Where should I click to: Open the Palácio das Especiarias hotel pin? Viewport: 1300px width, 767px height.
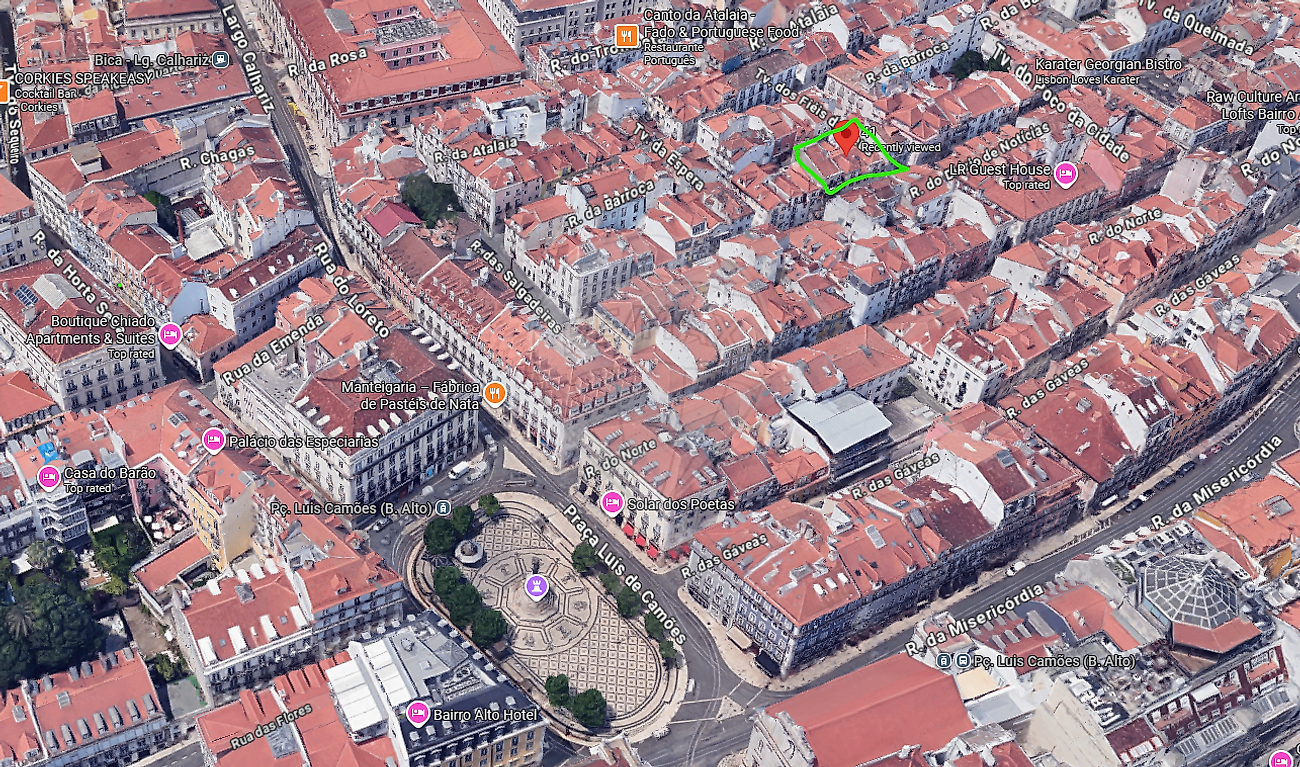pyautogui.click(x=213, y=440)
